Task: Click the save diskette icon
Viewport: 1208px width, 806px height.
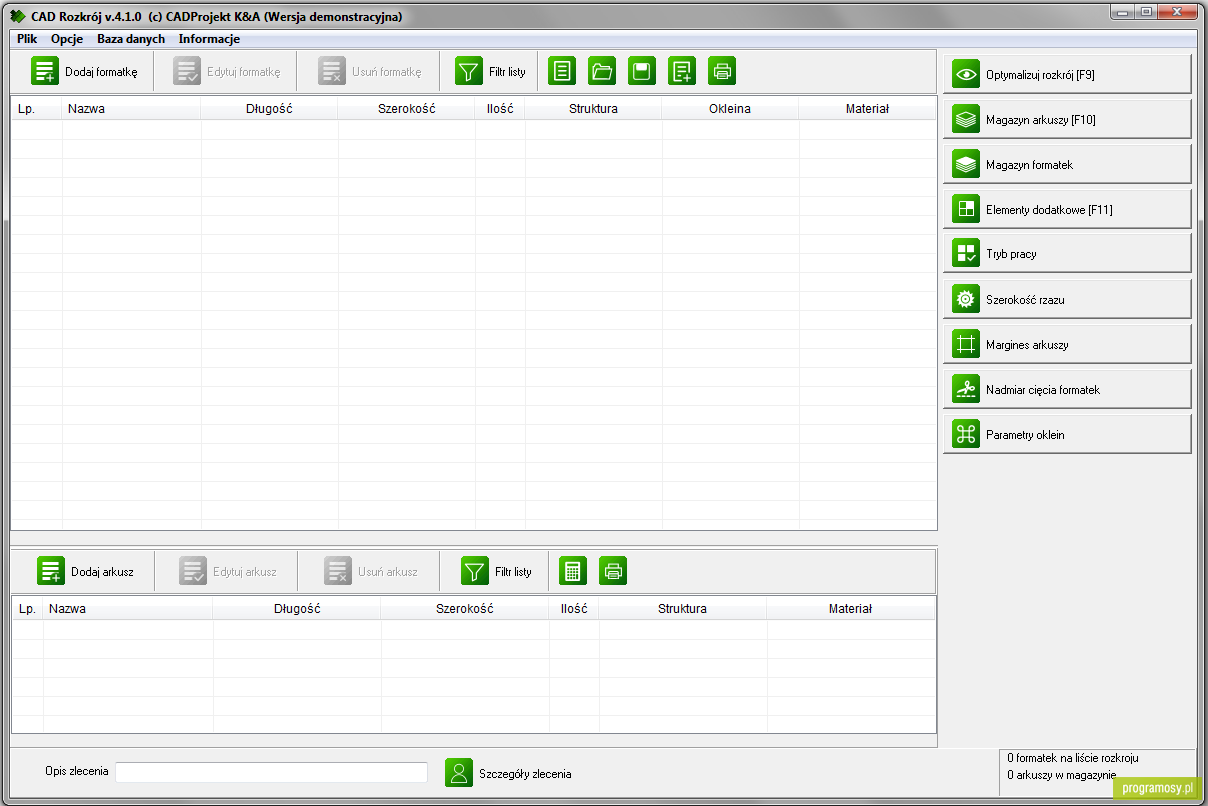Action: point(642,71)
